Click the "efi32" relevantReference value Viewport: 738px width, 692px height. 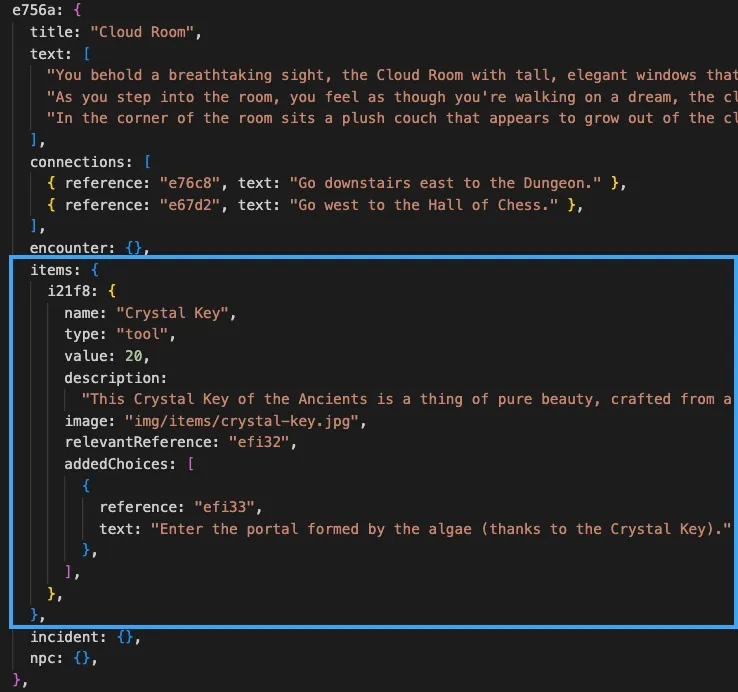(262, 442)
